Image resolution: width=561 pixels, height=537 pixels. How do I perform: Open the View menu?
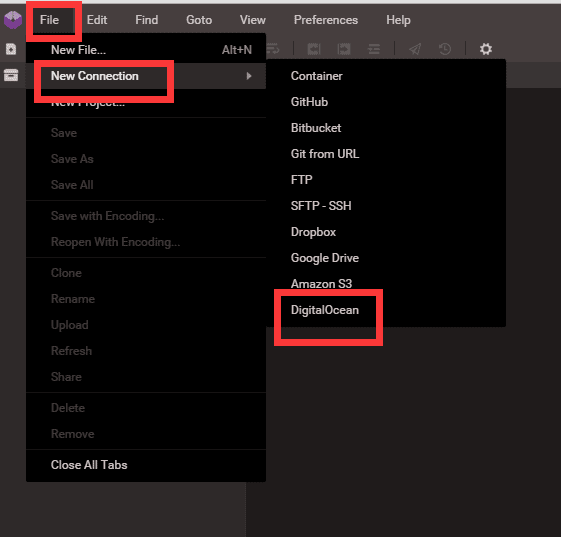253,20
